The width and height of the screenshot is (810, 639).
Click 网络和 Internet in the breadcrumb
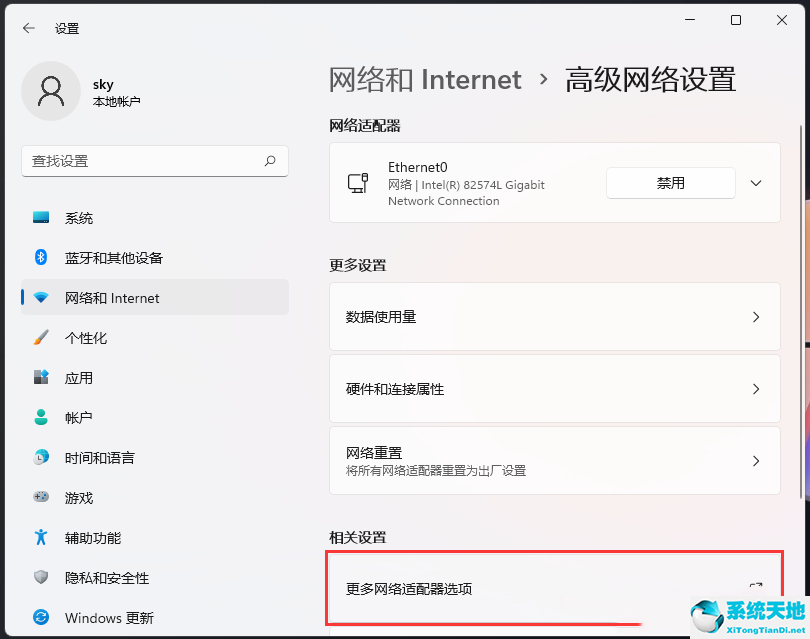coord(426,79)
